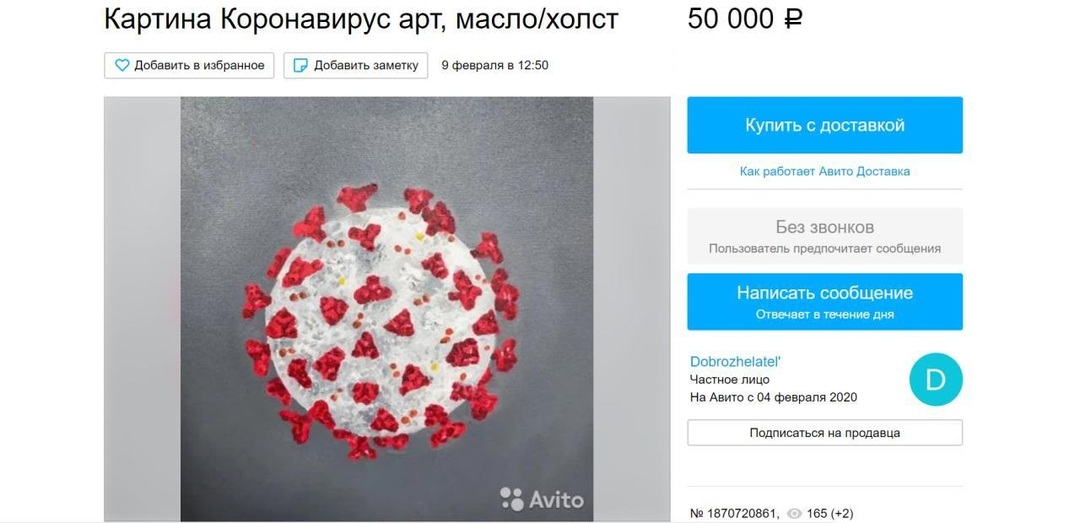Image resolution: width=1080 pixels, height=523 pixels.
Task: Click the Avito watermark logo on photo
Action: tap(542, 499)
